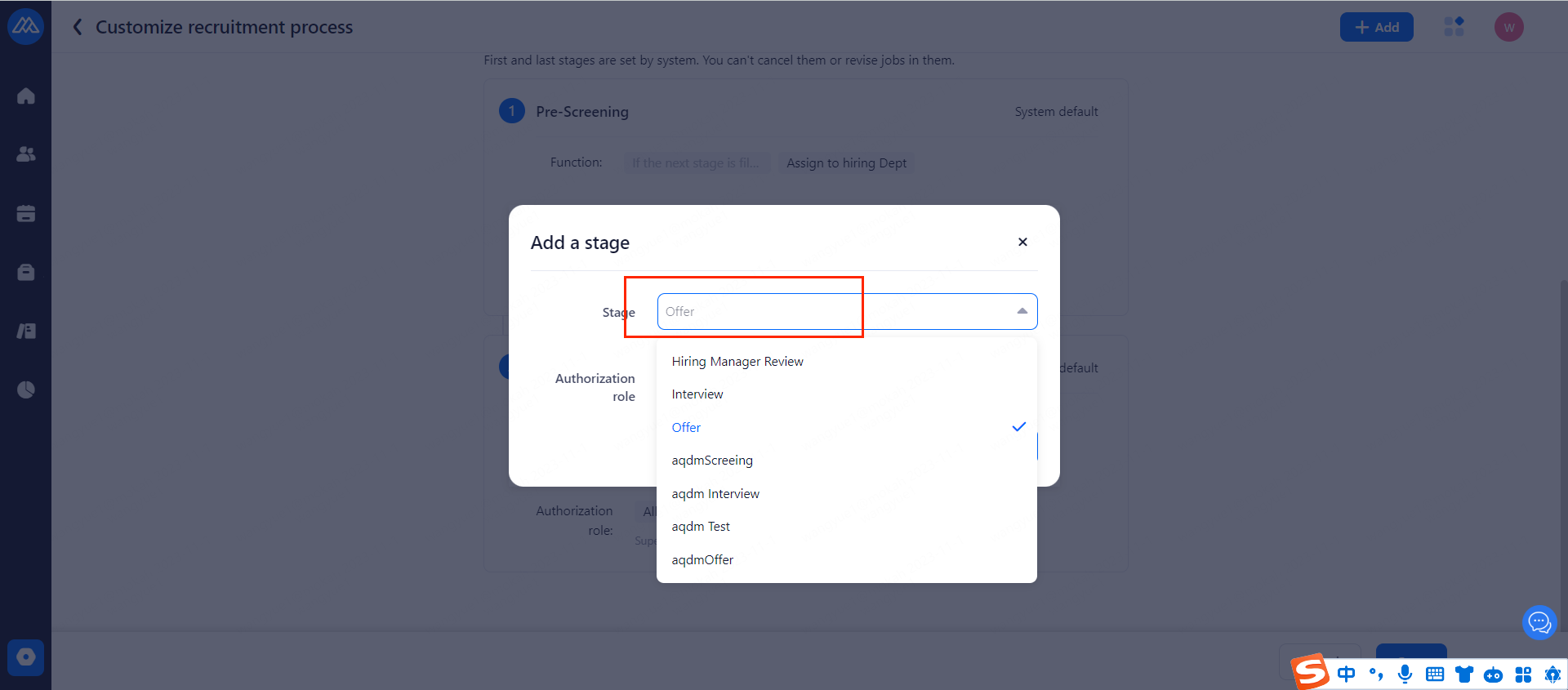Open the apps grid icon in header
Viewport: 1568px width, 690px height.
click(x=1454, y=27)
